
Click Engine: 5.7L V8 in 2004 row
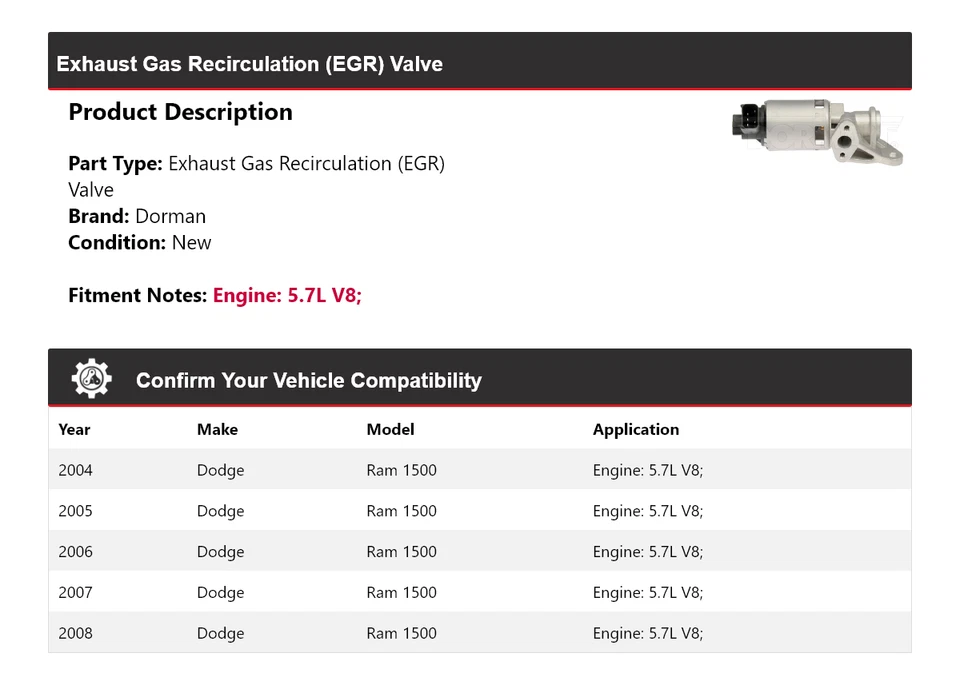pos(647,470)
